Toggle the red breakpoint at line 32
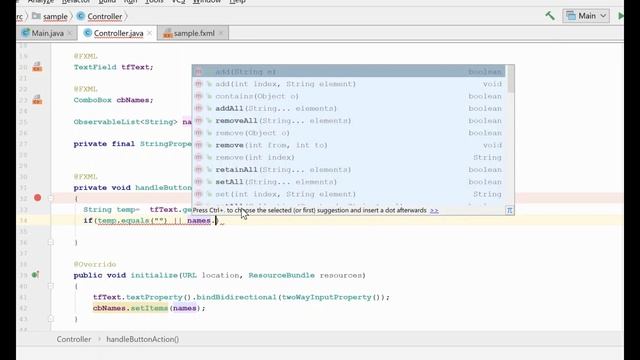The image size is (640, 360). [38, 198]
